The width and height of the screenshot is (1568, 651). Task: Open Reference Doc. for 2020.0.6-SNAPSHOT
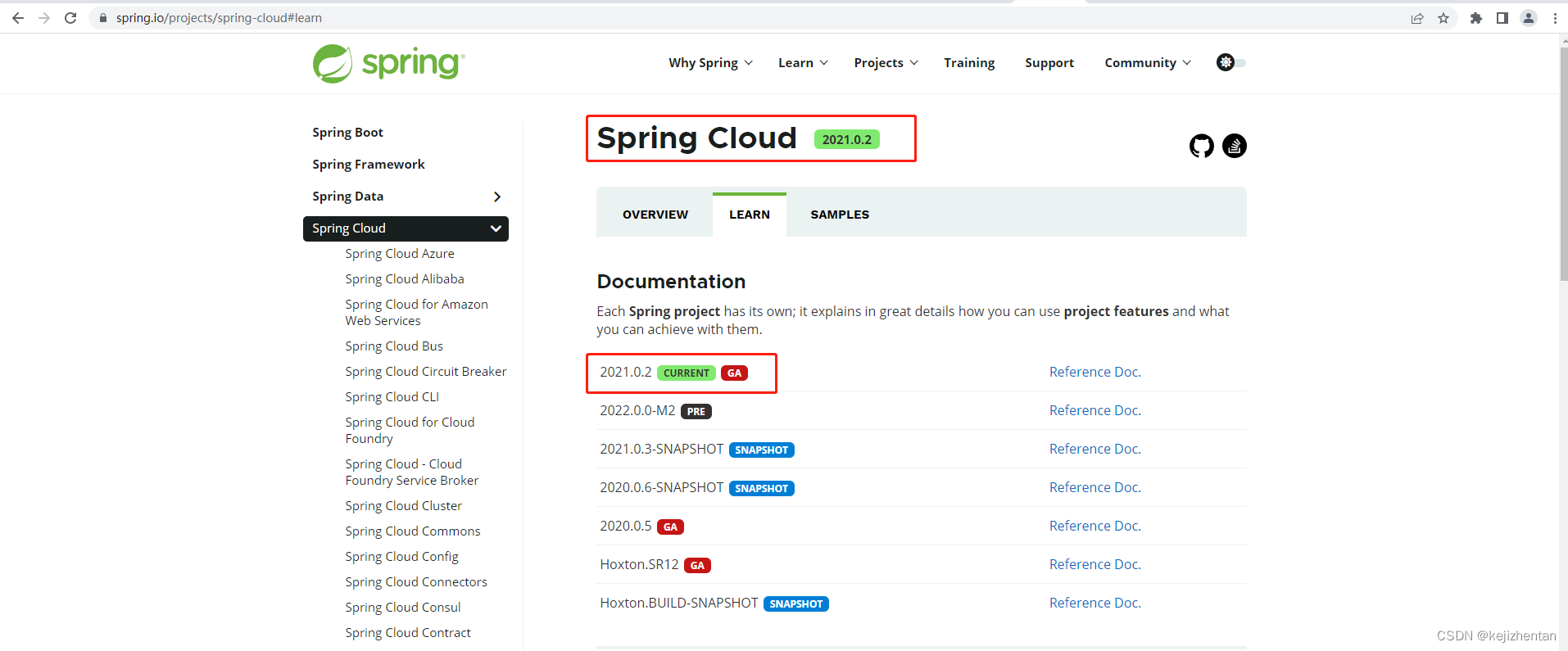[1095, 487]
